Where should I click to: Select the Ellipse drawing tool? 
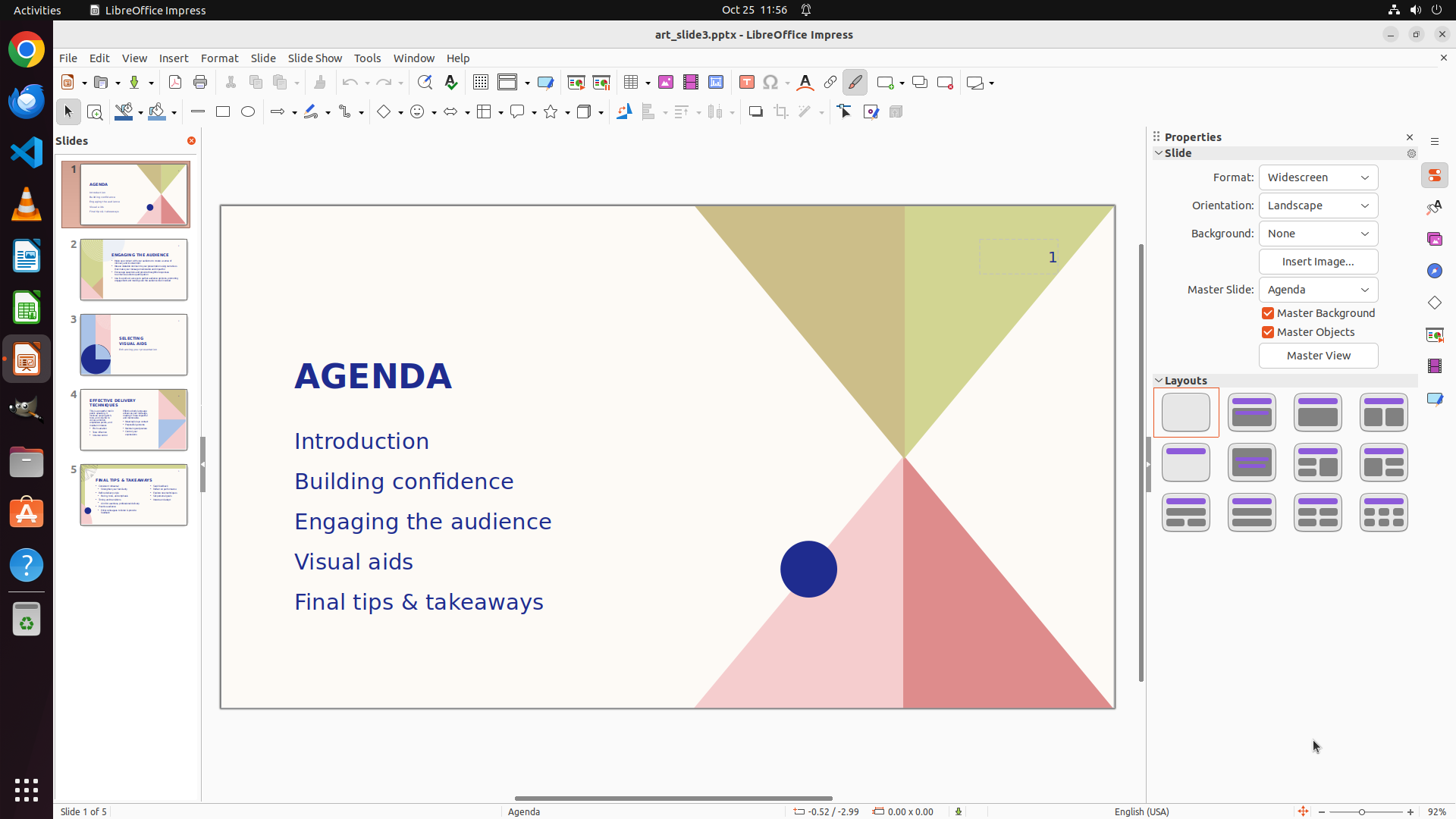[x=248, y=112]
